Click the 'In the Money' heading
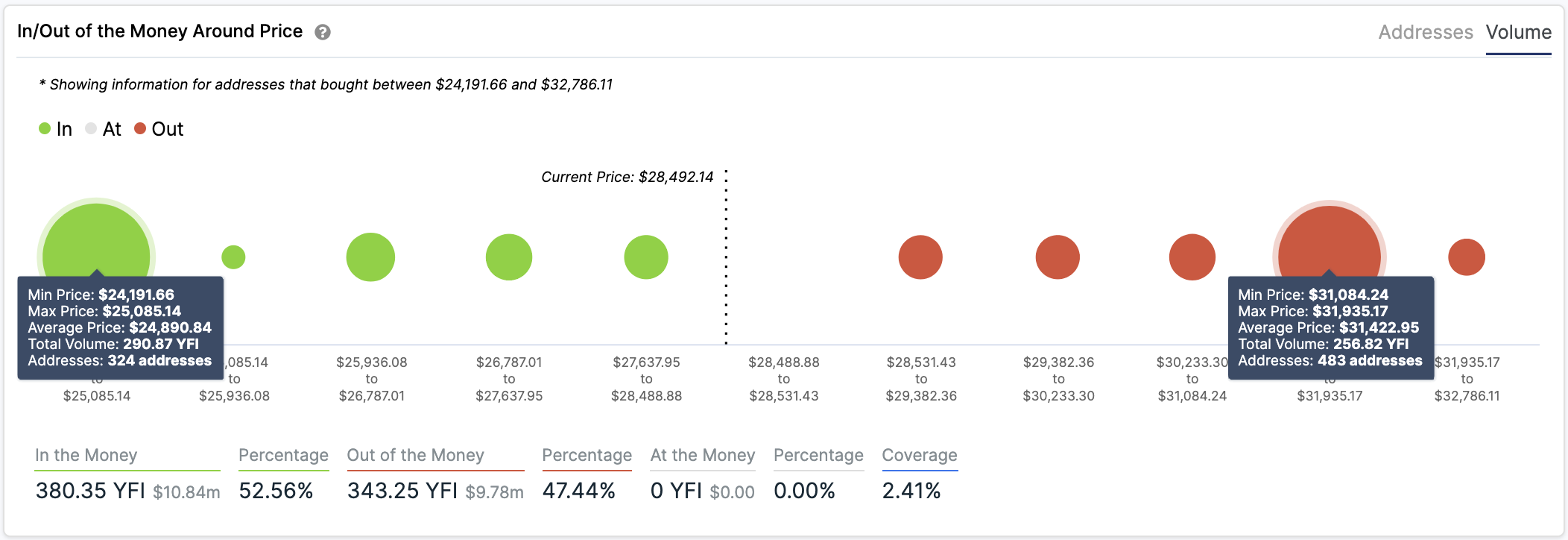The width and height of the screenshot is (1568, 540). 86,455
